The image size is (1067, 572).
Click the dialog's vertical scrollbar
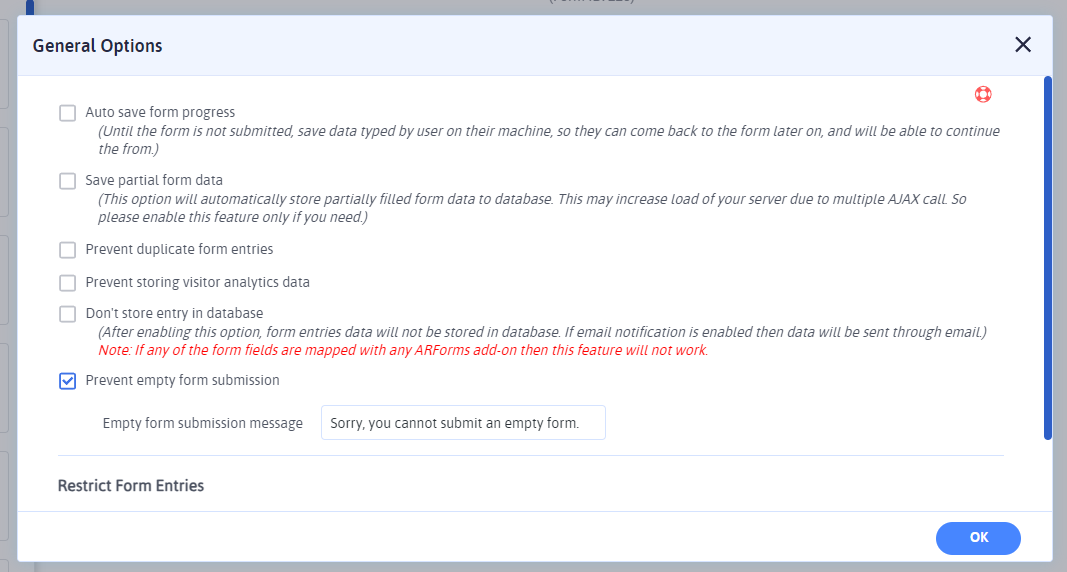click(1047, 258)
